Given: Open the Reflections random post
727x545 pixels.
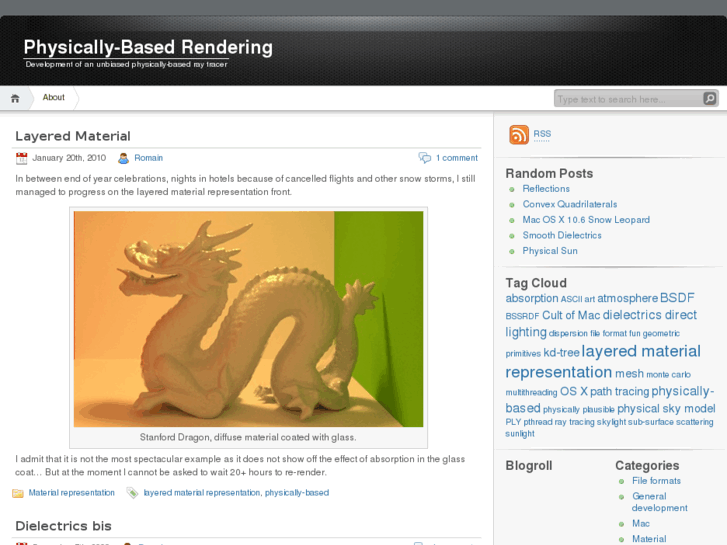Looking at the screenshot, I should click(546, 189).
